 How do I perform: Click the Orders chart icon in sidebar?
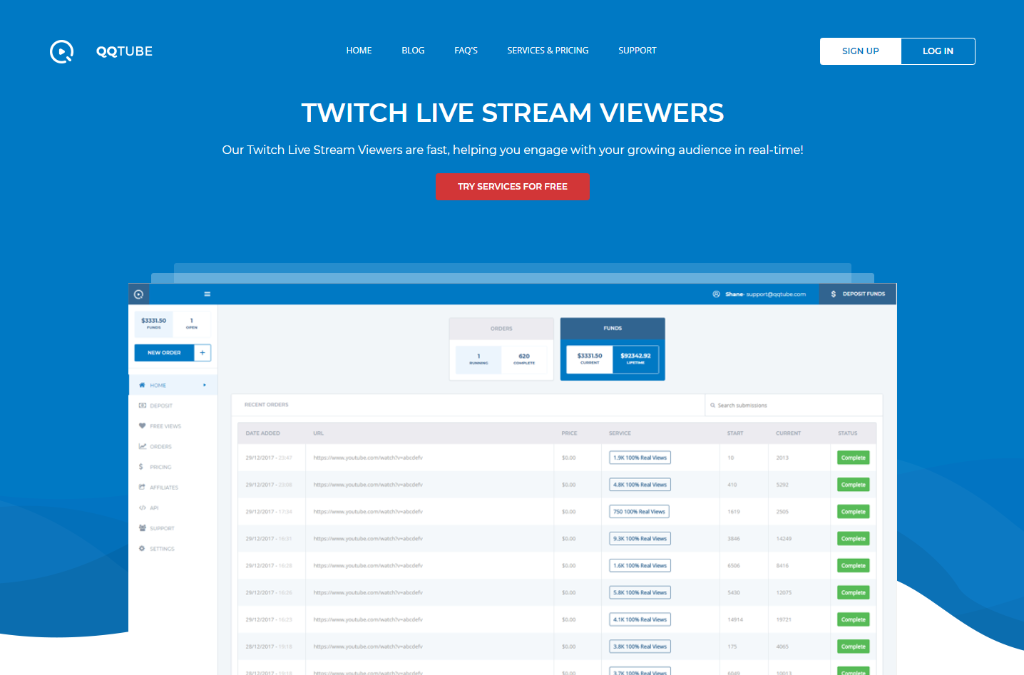click(142, 447)
